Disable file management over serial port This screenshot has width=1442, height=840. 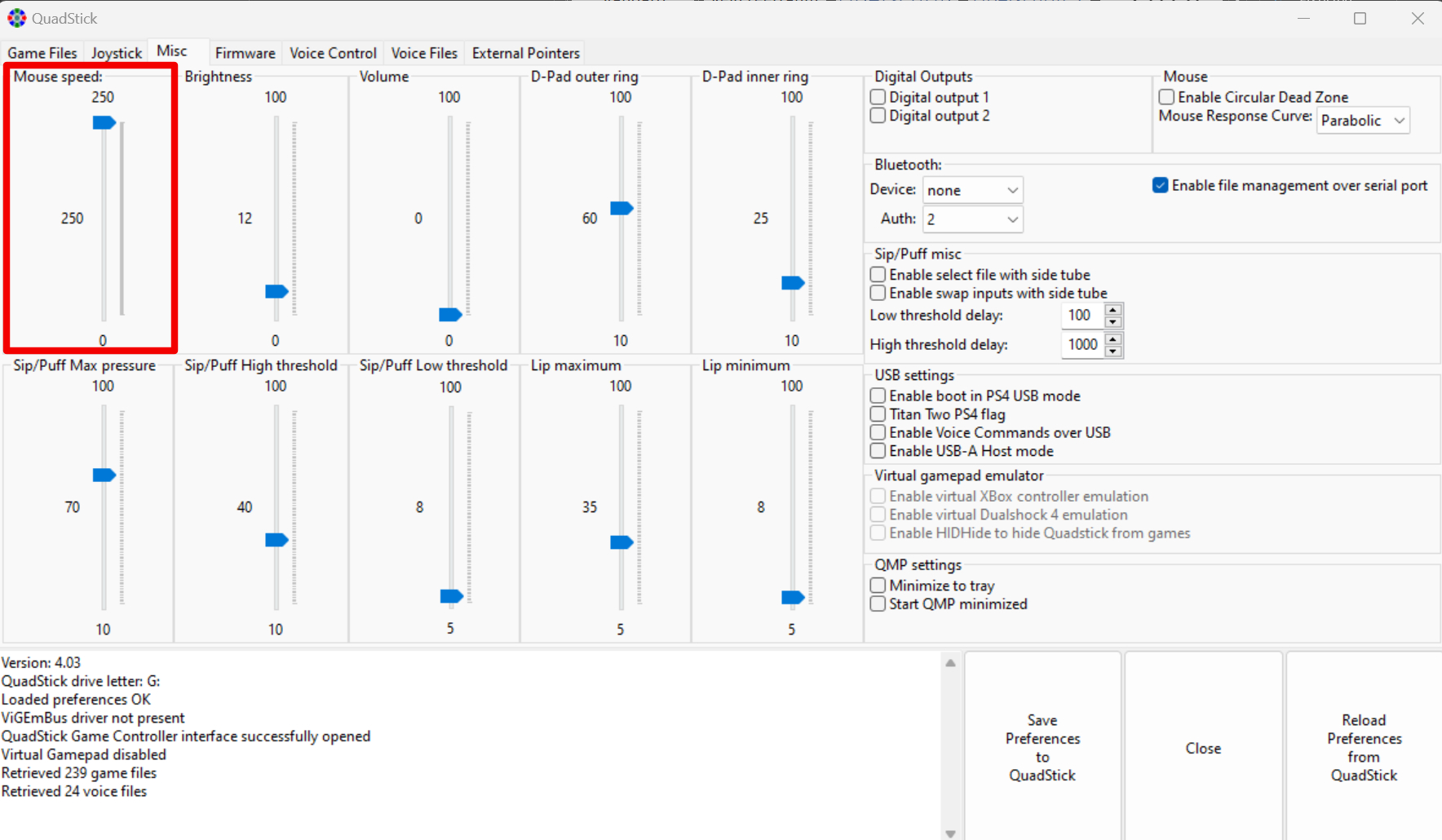pyautogui.click(x=1160, y=186)
